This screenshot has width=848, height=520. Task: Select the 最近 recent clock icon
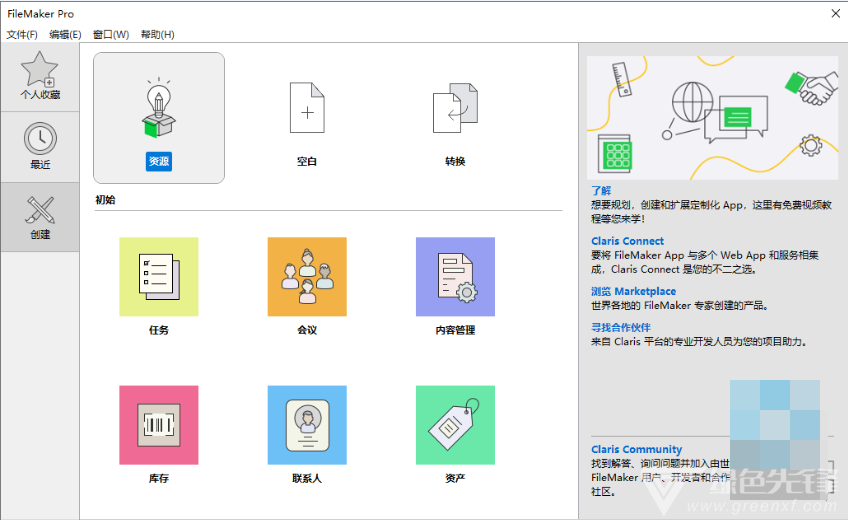40,138
